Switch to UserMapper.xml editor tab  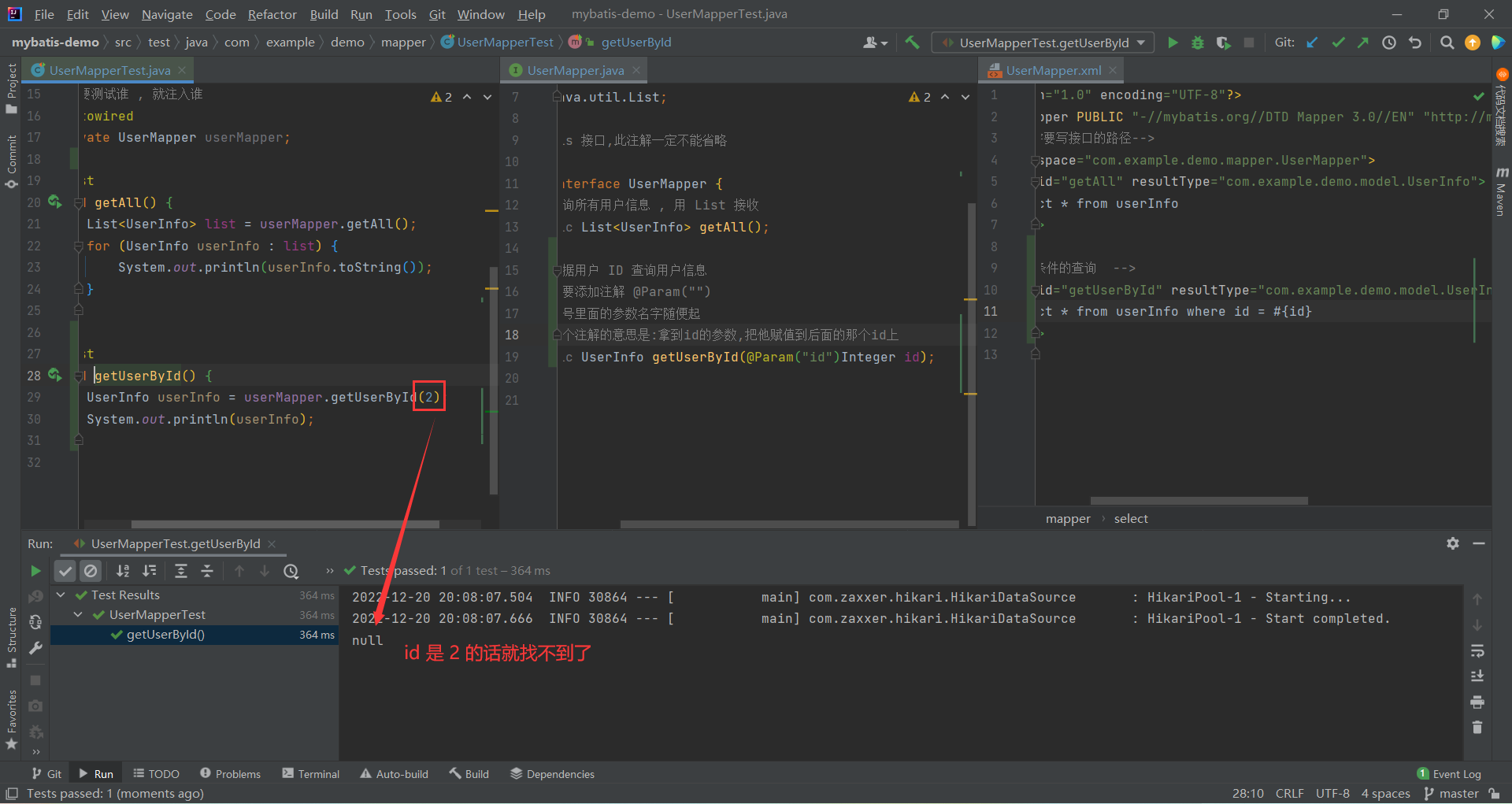pos(1053,70)
